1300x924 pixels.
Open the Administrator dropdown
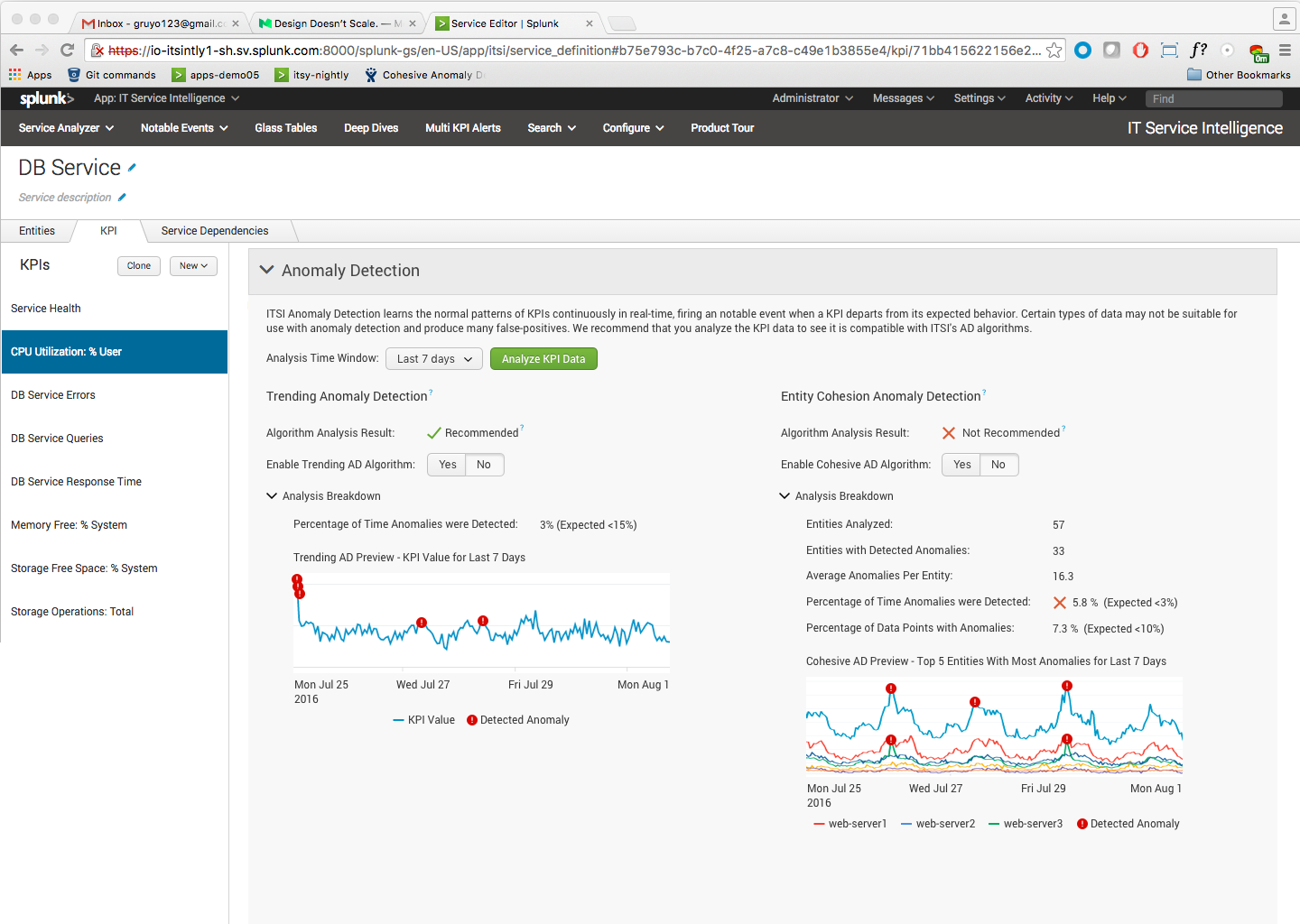click(812, 98)
